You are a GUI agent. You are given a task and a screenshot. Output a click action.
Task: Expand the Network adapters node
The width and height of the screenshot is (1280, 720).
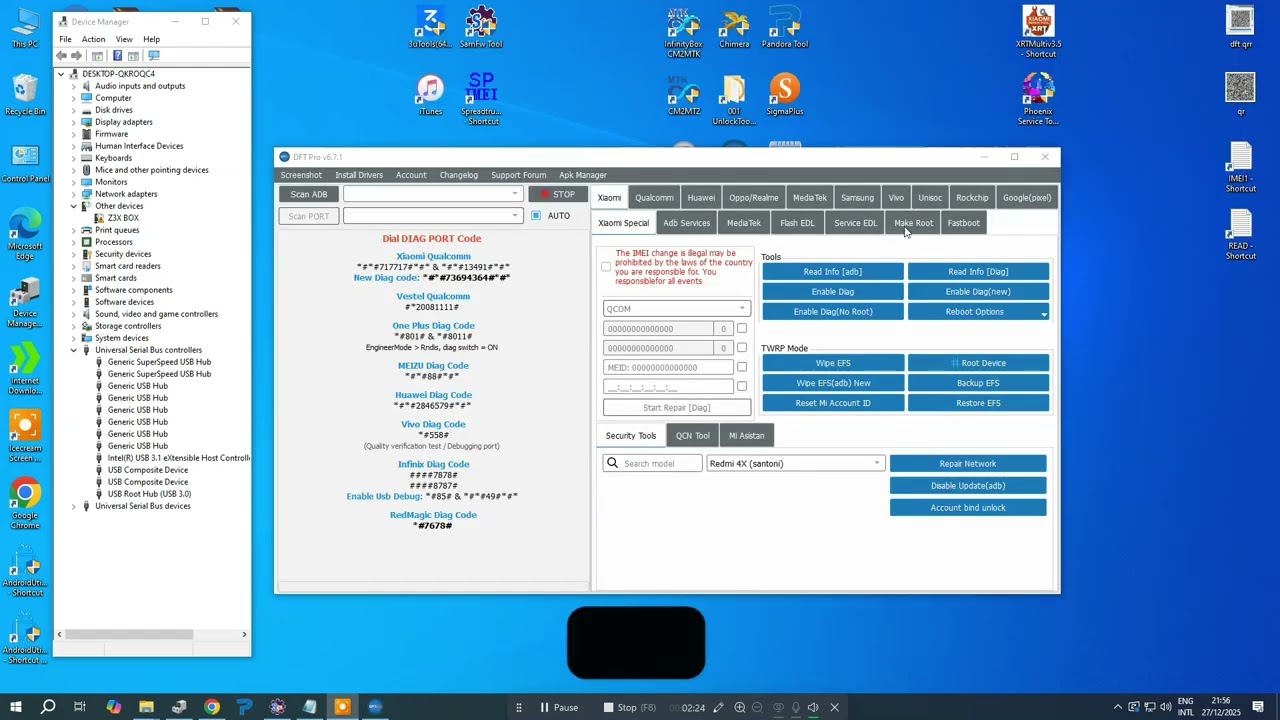click(x=73, y=194)
